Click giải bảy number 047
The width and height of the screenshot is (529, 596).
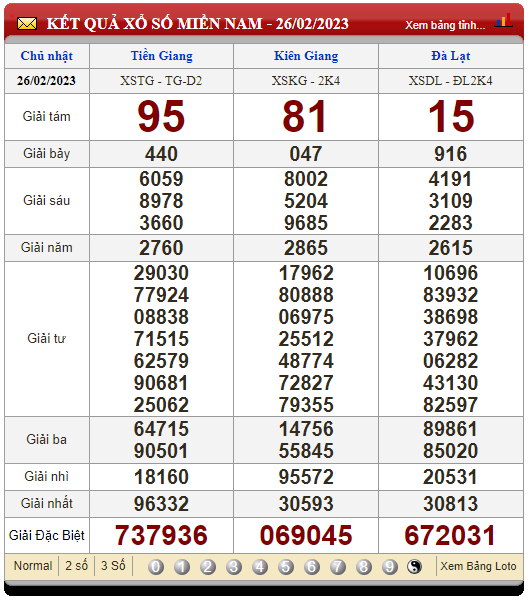pyautogui.click(x=306, y=154)
